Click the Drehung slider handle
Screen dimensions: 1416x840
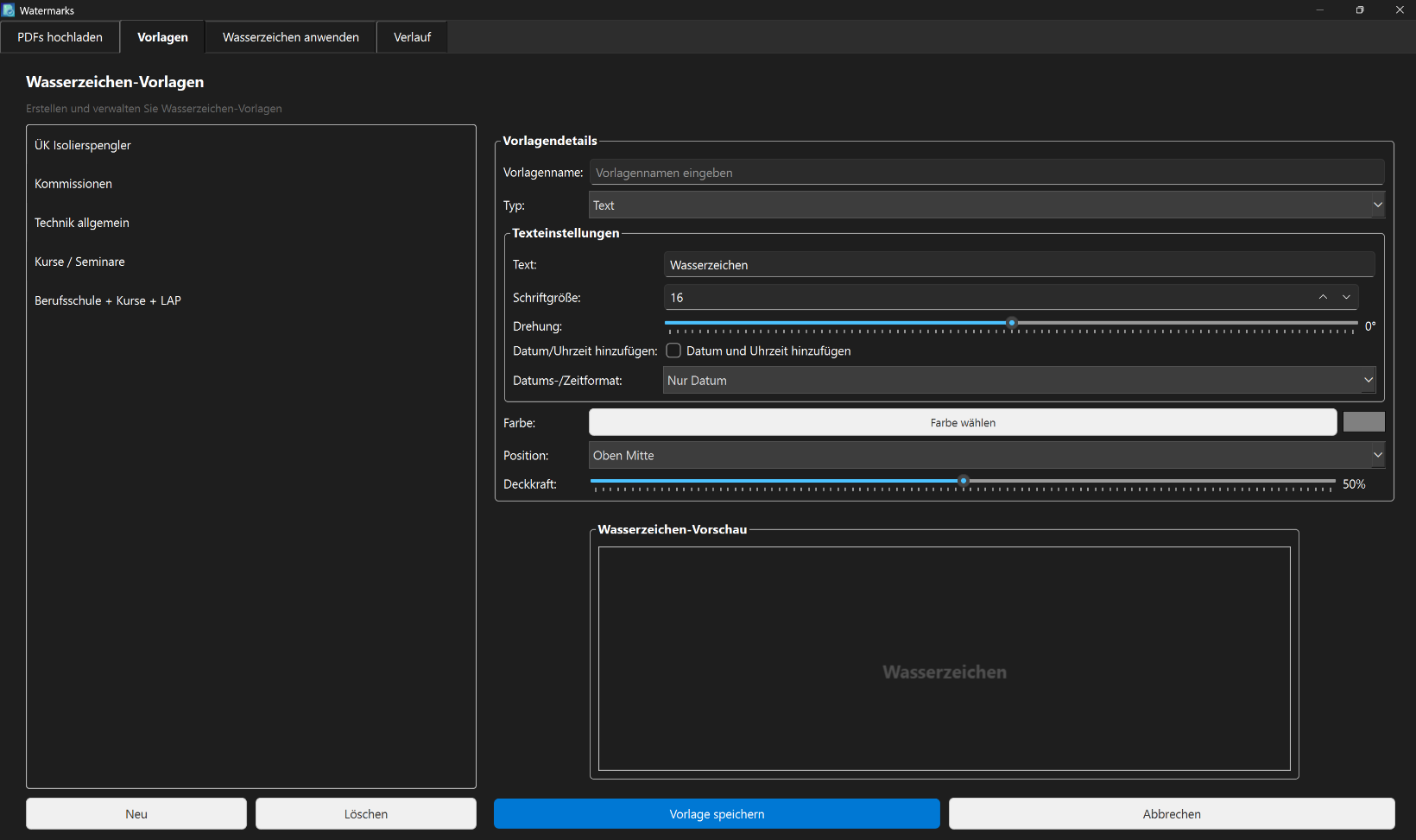[1012, 323]
